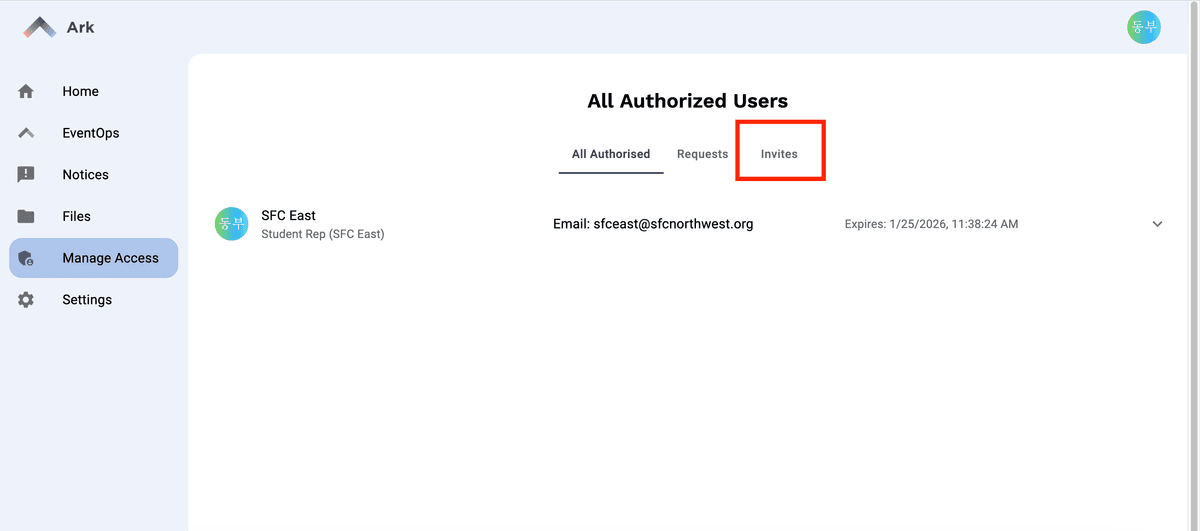Click the Settings gear icon
Screen dimensions: 1200x531
click(x=26, y=300)
